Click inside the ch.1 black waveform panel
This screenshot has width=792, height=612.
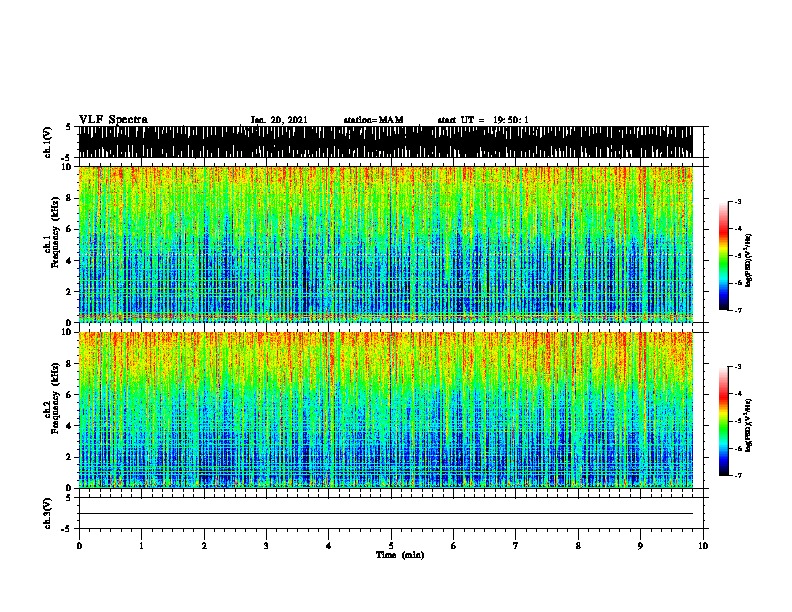[385, 142]
